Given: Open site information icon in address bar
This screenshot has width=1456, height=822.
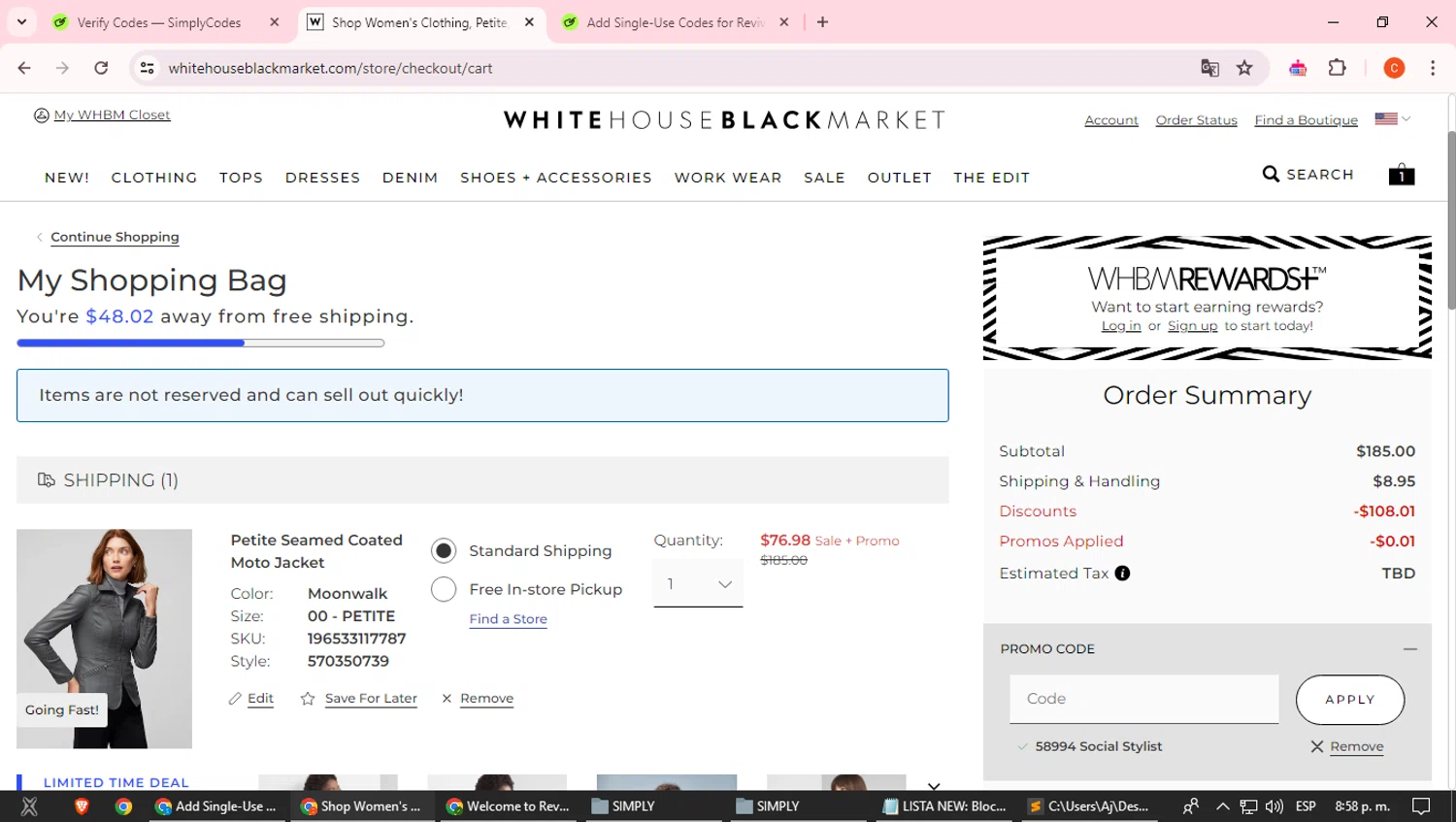Looking at the screenshot, I should click(148, 68).
